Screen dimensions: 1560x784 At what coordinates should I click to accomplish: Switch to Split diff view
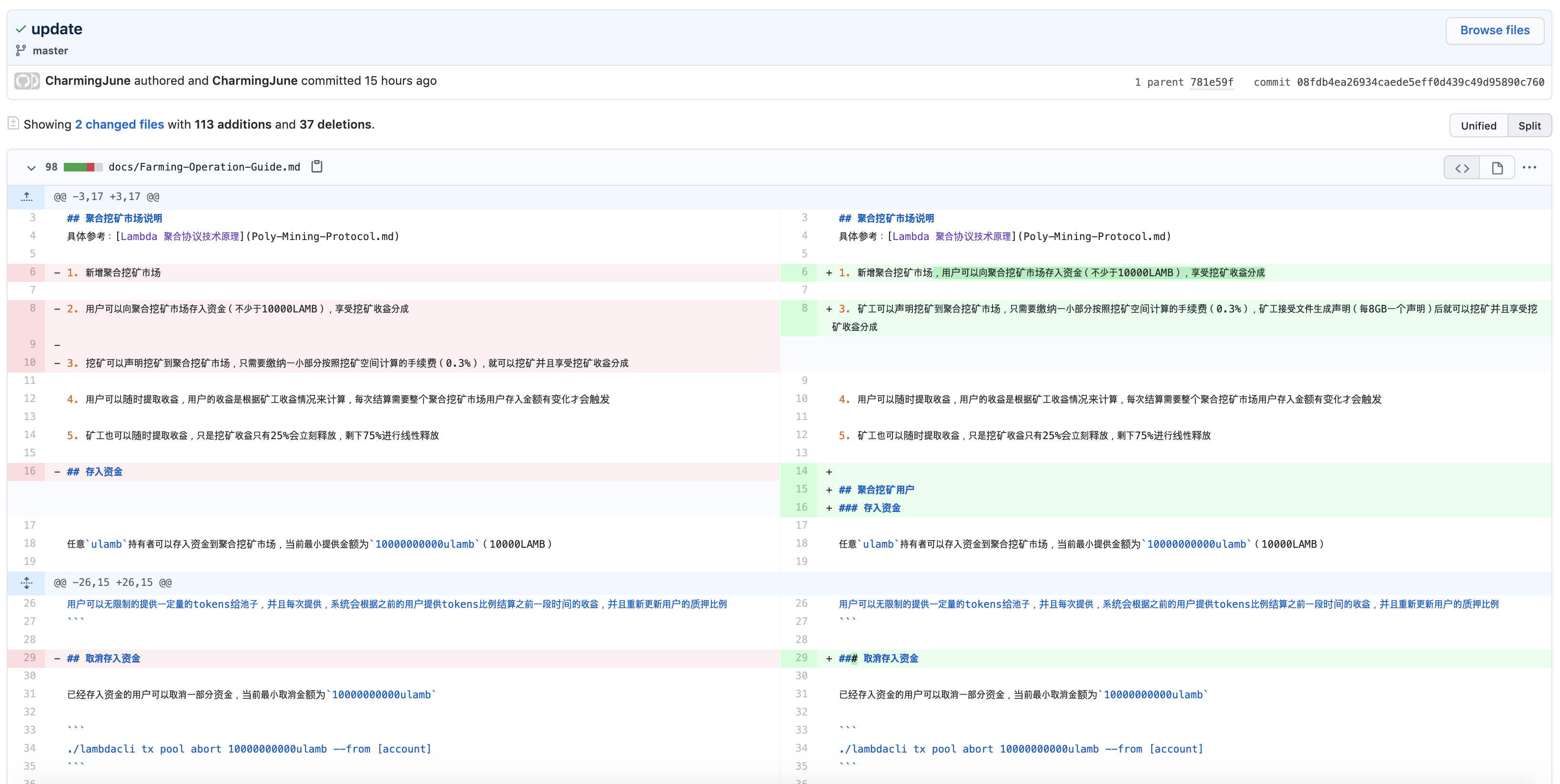click(1529, 125)
